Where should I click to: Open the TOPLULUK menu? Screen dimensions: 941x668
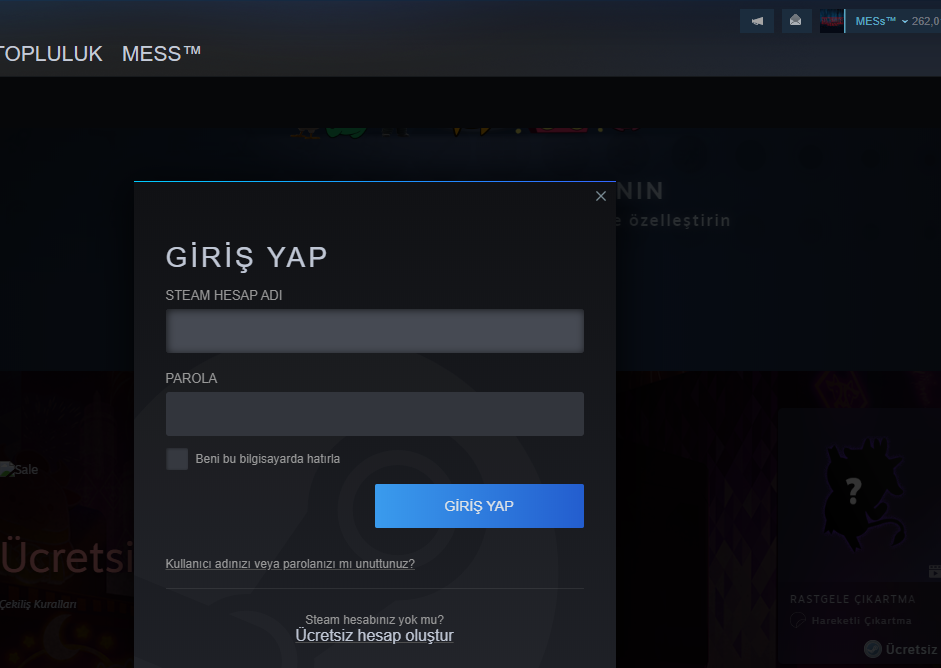[x=50, y=54]
